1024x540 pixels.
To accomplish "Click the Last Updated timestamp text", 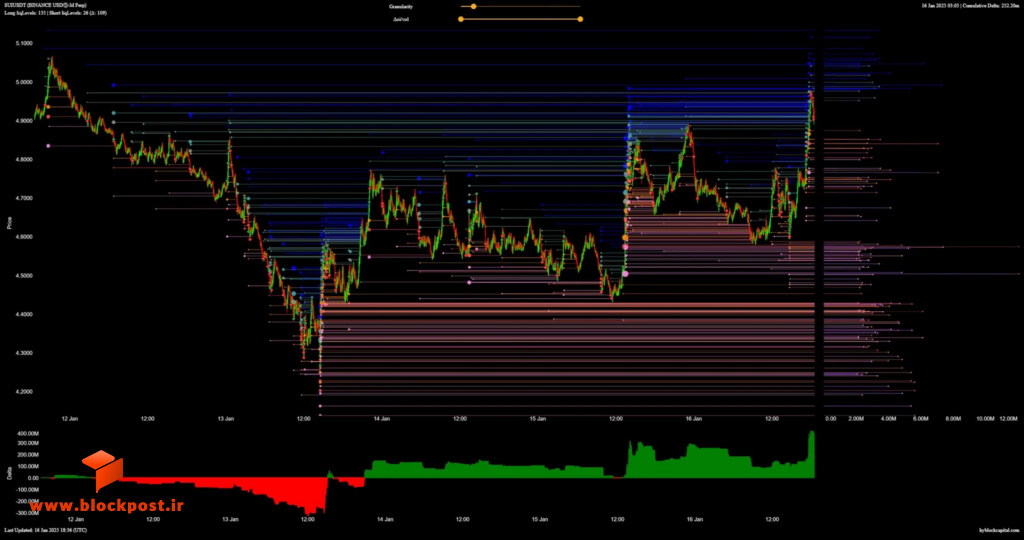I will [x=45, y=530].
